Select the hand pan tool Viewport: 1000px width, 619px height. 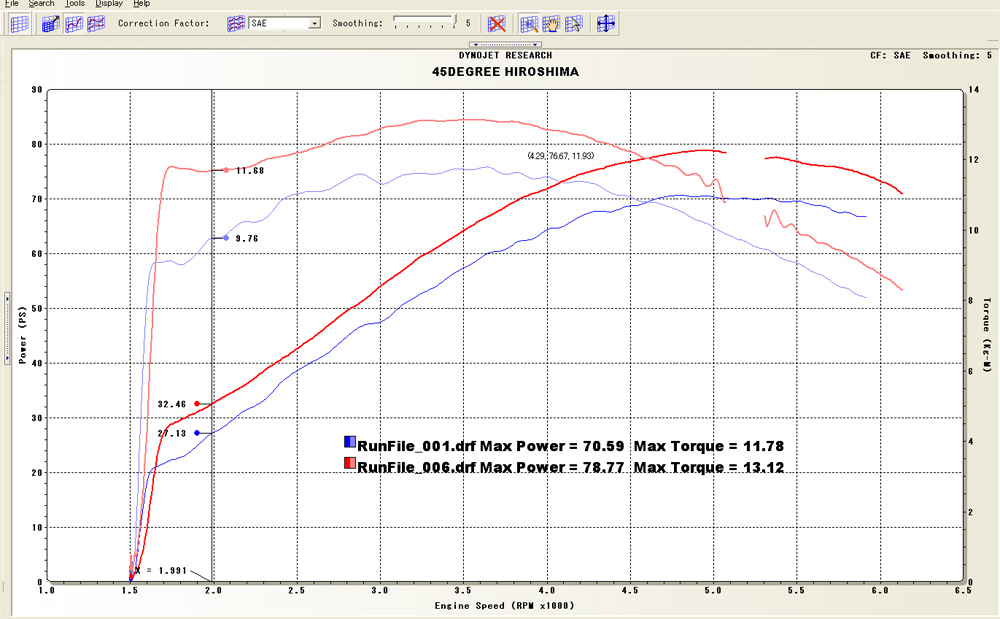551,23
